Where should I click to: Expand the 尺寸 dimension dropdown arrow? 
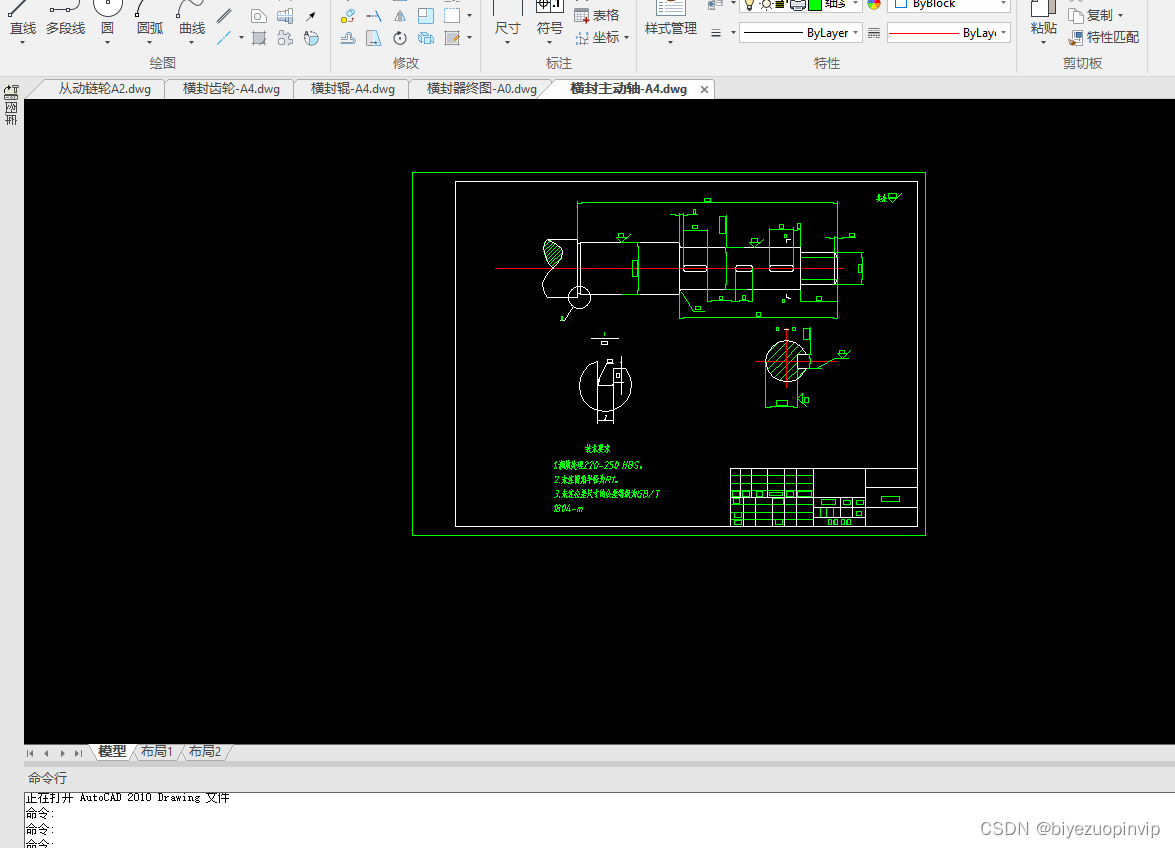click(x=507, y=43)
